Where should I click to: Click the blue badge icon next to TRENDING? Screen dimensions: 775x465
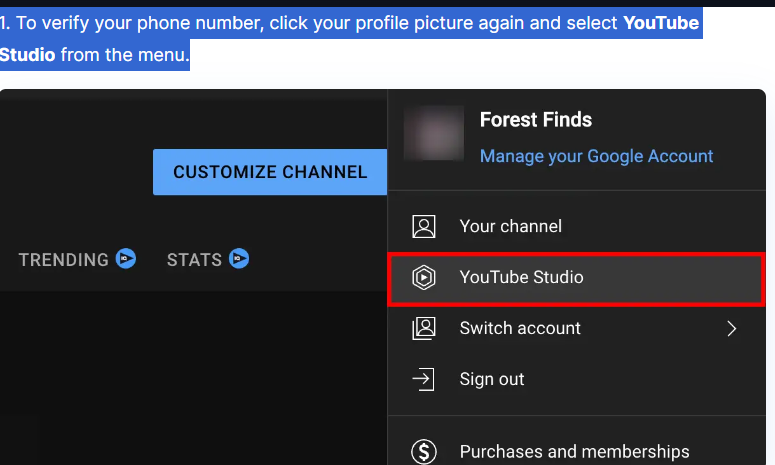tap(126, 258)
